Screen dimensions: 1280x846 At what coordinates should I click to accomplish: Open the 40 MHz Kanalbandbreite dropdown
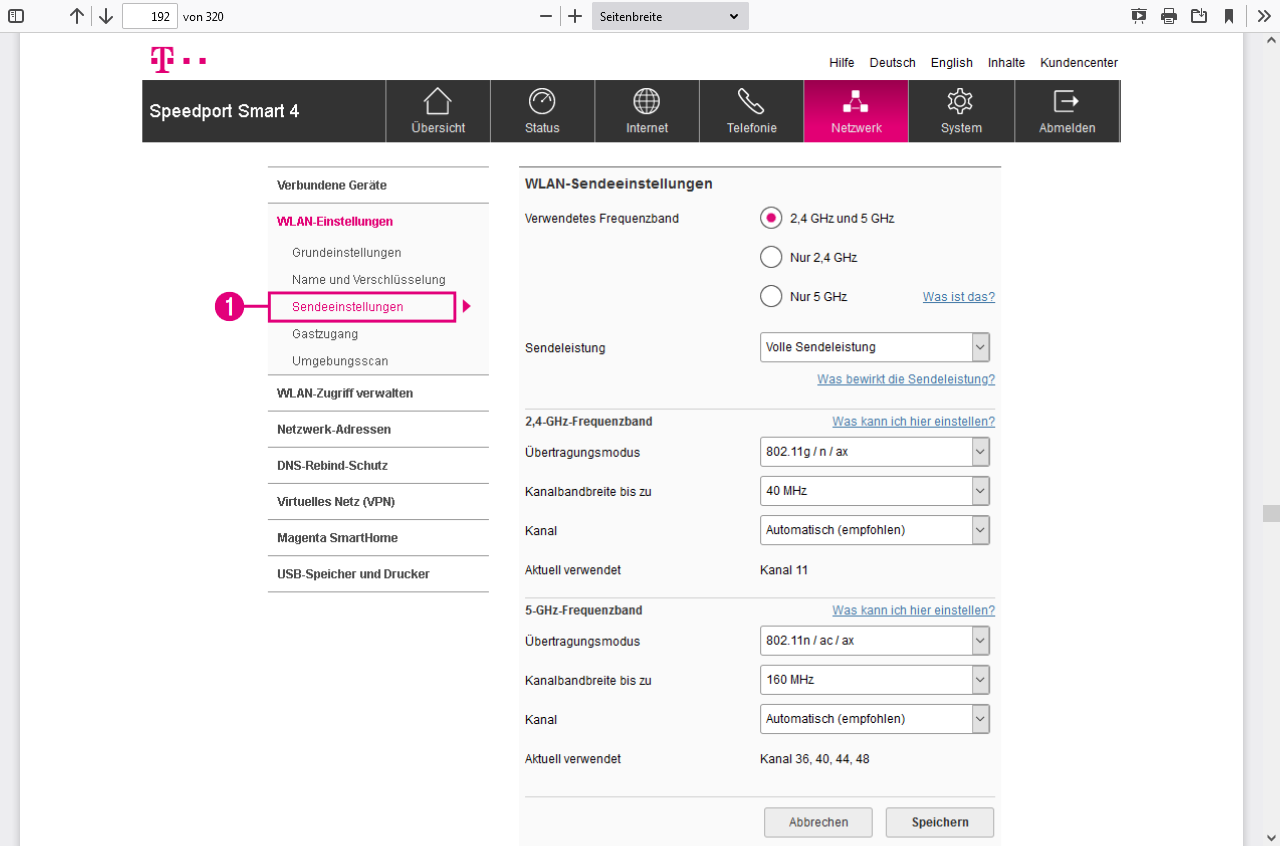pos(874,490)
